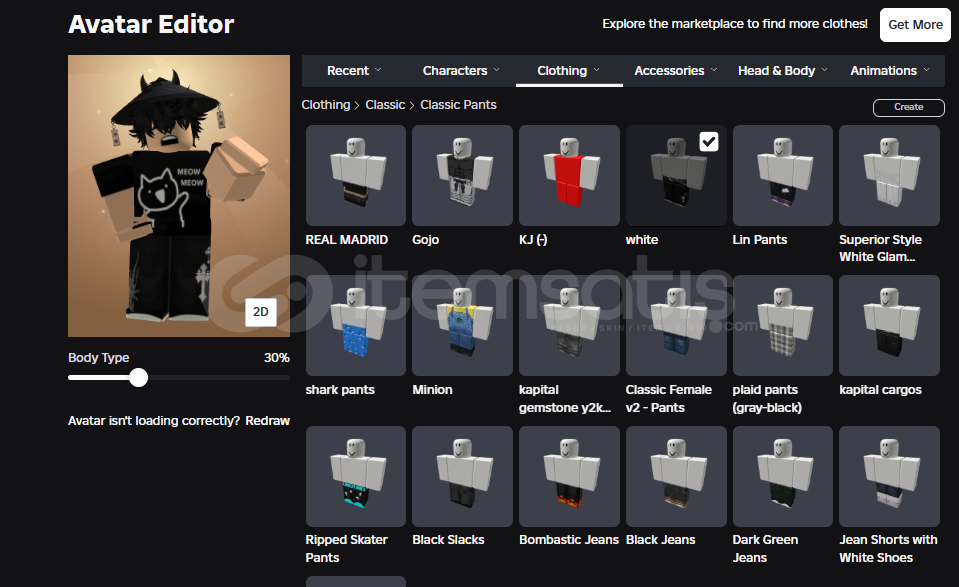Click the Avatar Editor page title
959x587 pixels.
[151, 24]
